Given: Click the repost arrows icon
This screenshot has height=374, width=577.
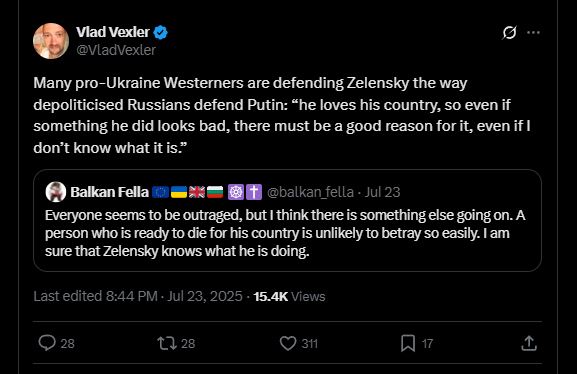Looking at the screenshot, I should tap(167, 343).
